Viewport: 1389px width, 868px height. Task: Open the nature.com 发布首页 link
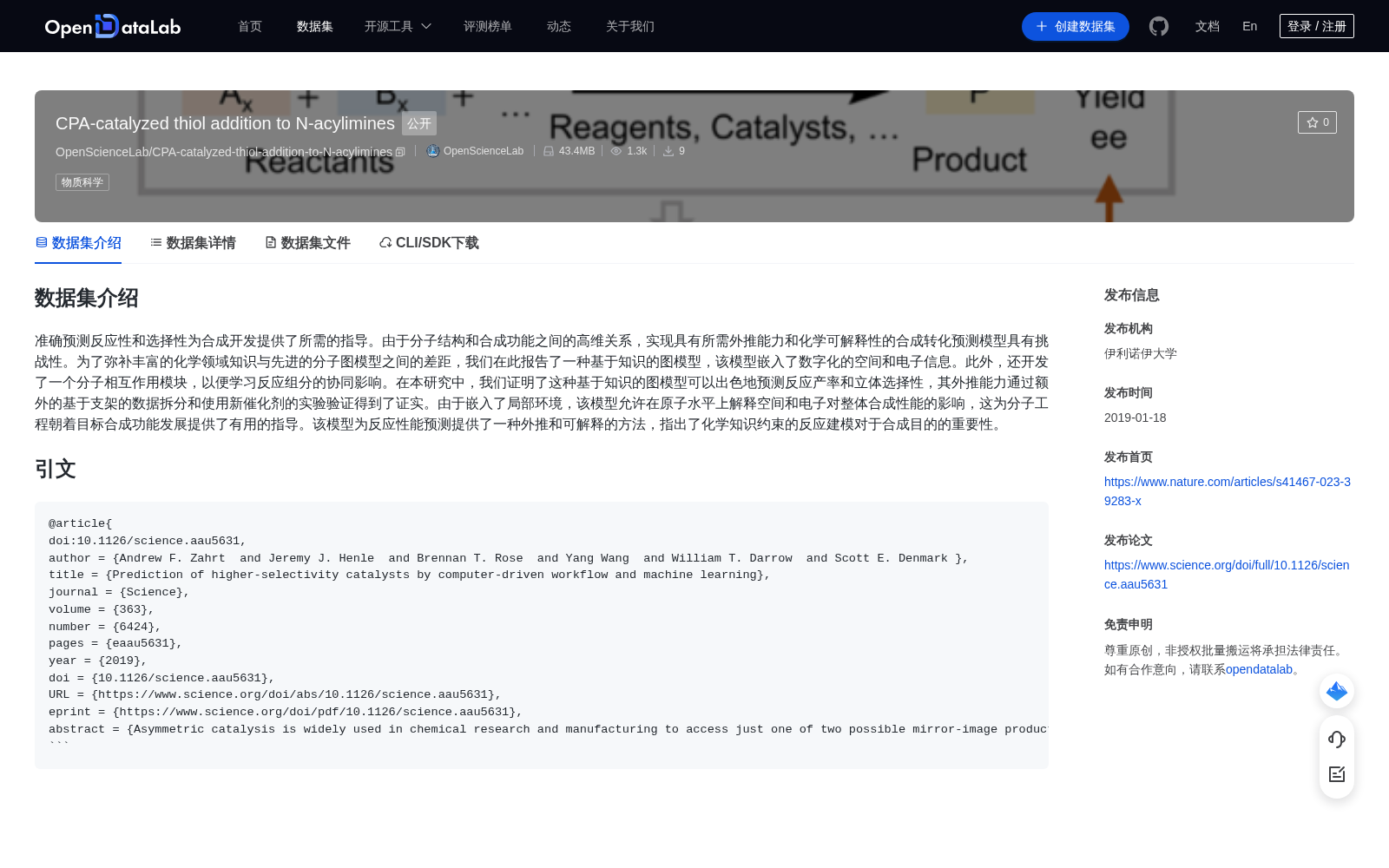tap(1228, 491)
